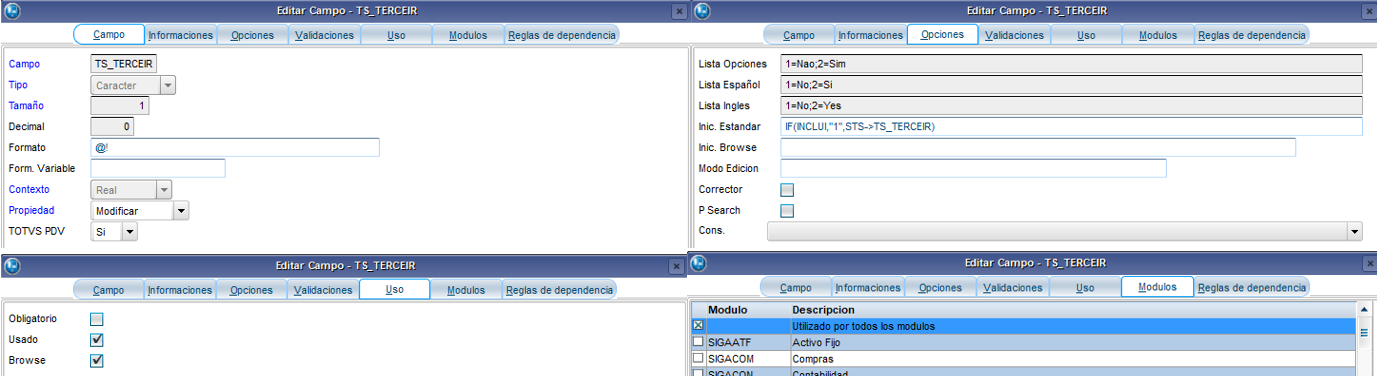Click the Tamaño field
The height and width of the screenshot is (376, 1377).
point(121,106)
